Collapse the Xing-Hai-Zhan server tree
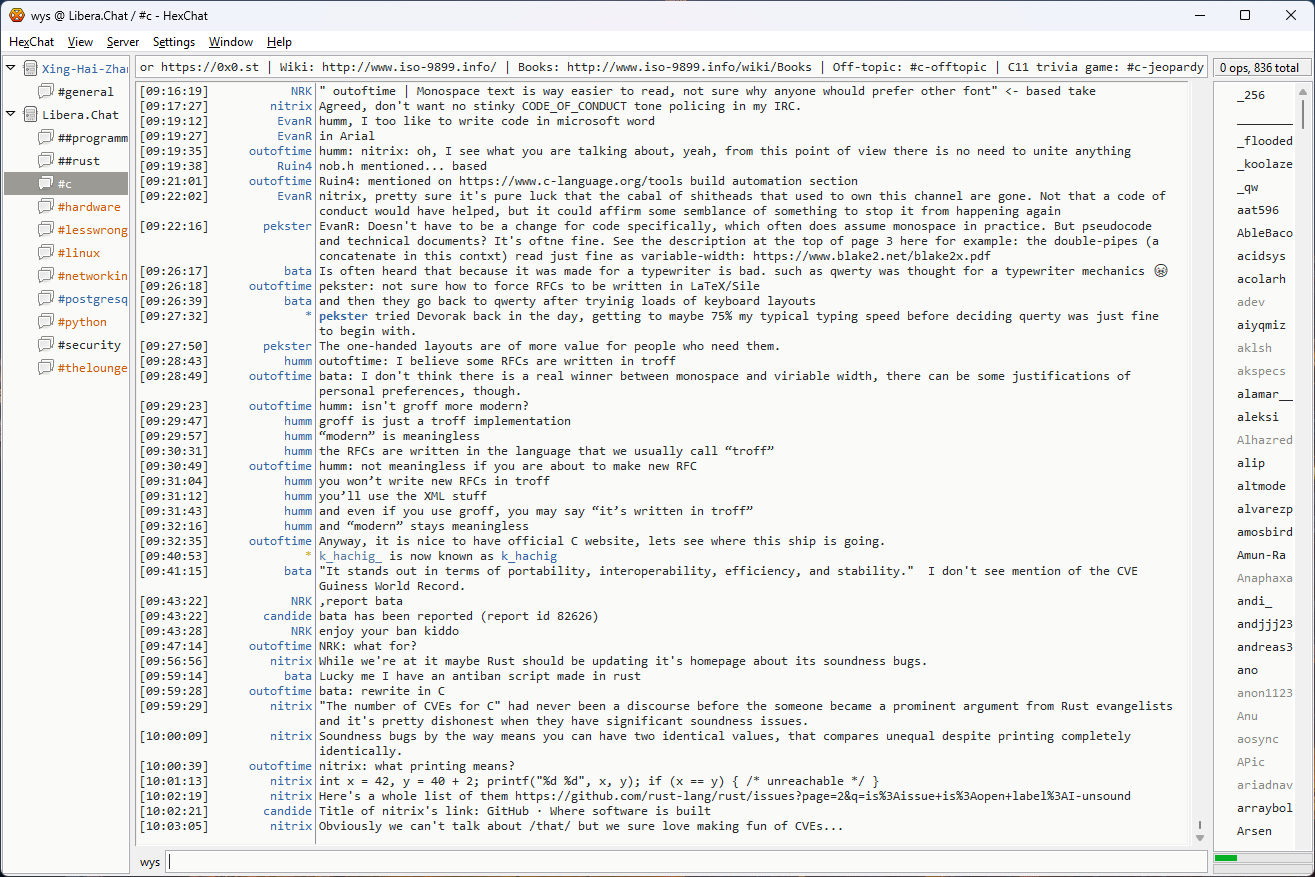Viewport: 1315px width, 877px height. [x=11, y=69]
